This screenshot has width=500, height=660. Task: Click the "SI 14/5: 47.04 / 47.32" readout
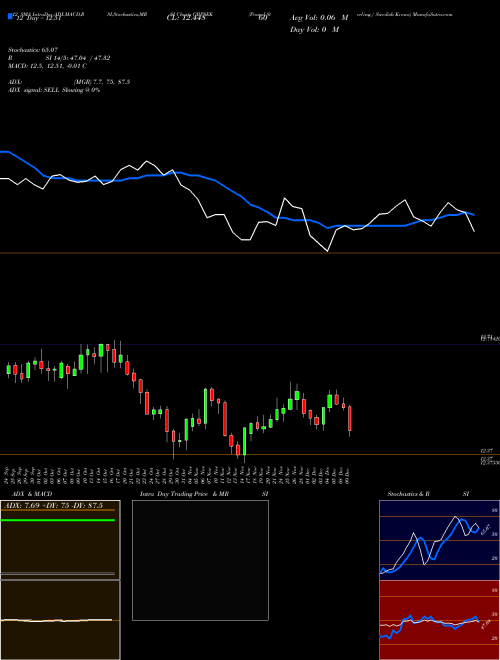[x=78, y=58]
